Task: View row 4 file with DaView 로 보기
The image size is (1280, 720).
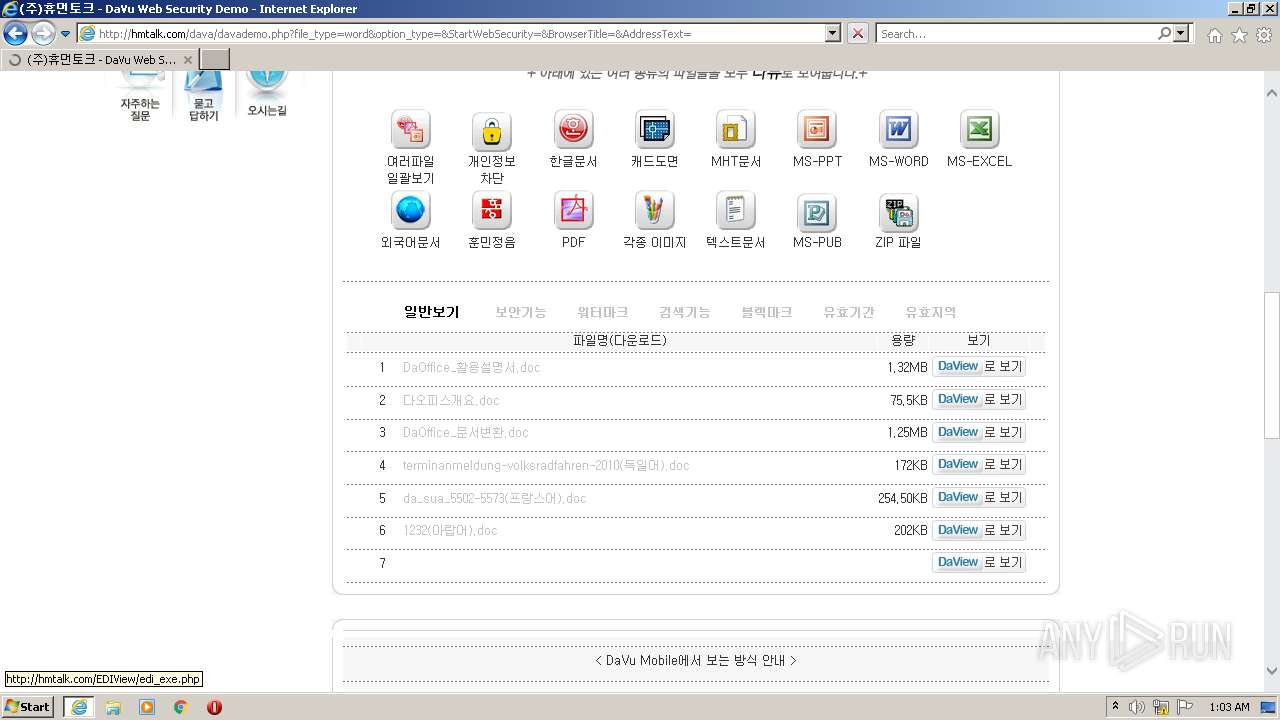Action: pyautogui.click(x=979, y=465)
